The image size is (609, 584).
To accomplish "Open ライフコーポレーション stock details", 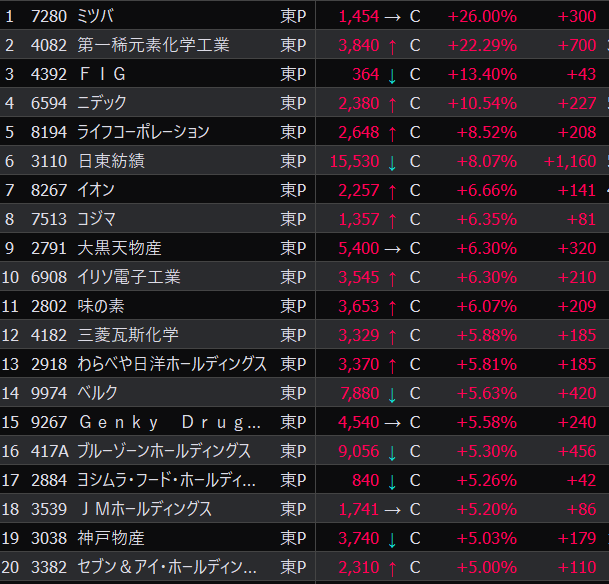I will coord(143,132).
